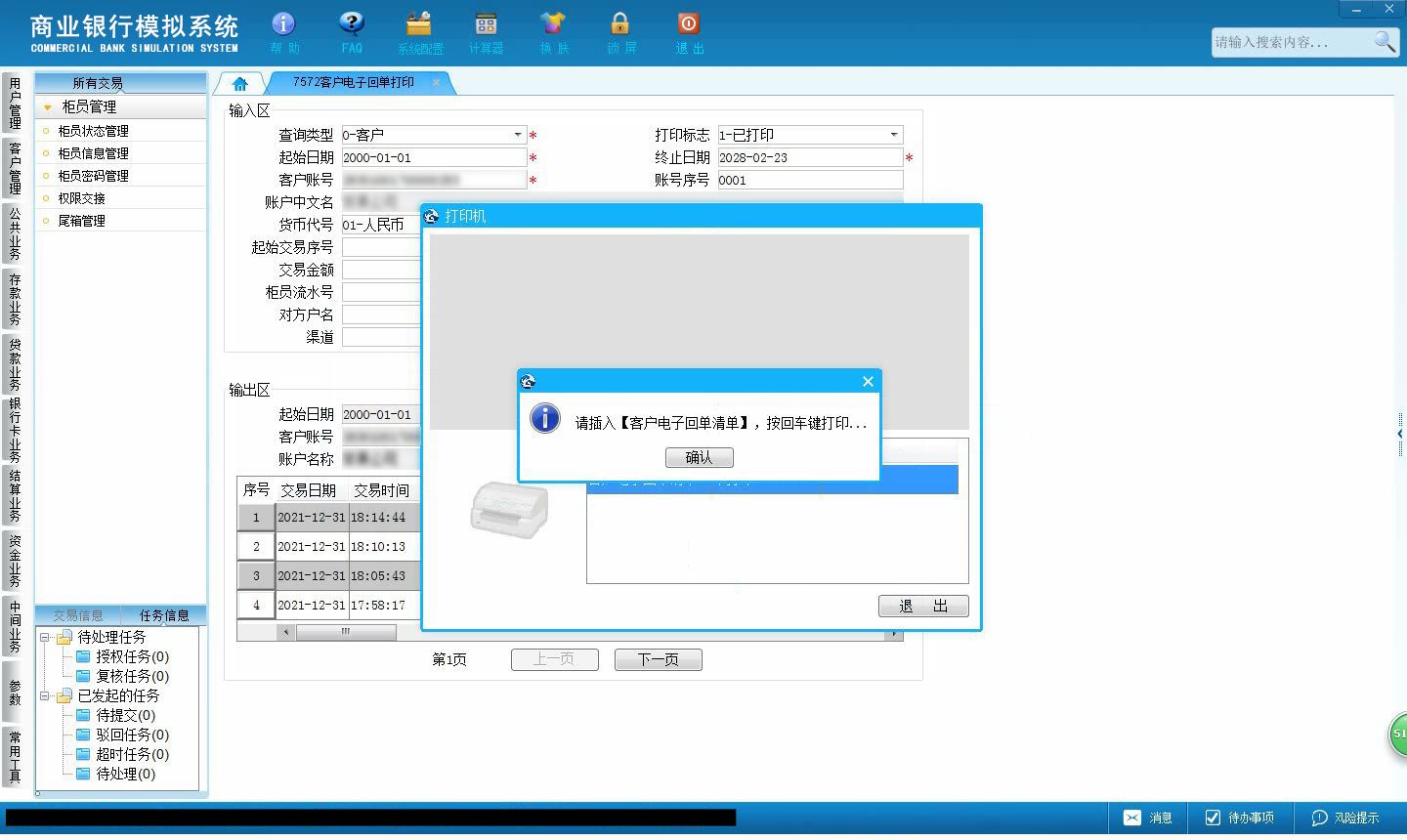Open 授权任务(0) folder

click(123, 656)
